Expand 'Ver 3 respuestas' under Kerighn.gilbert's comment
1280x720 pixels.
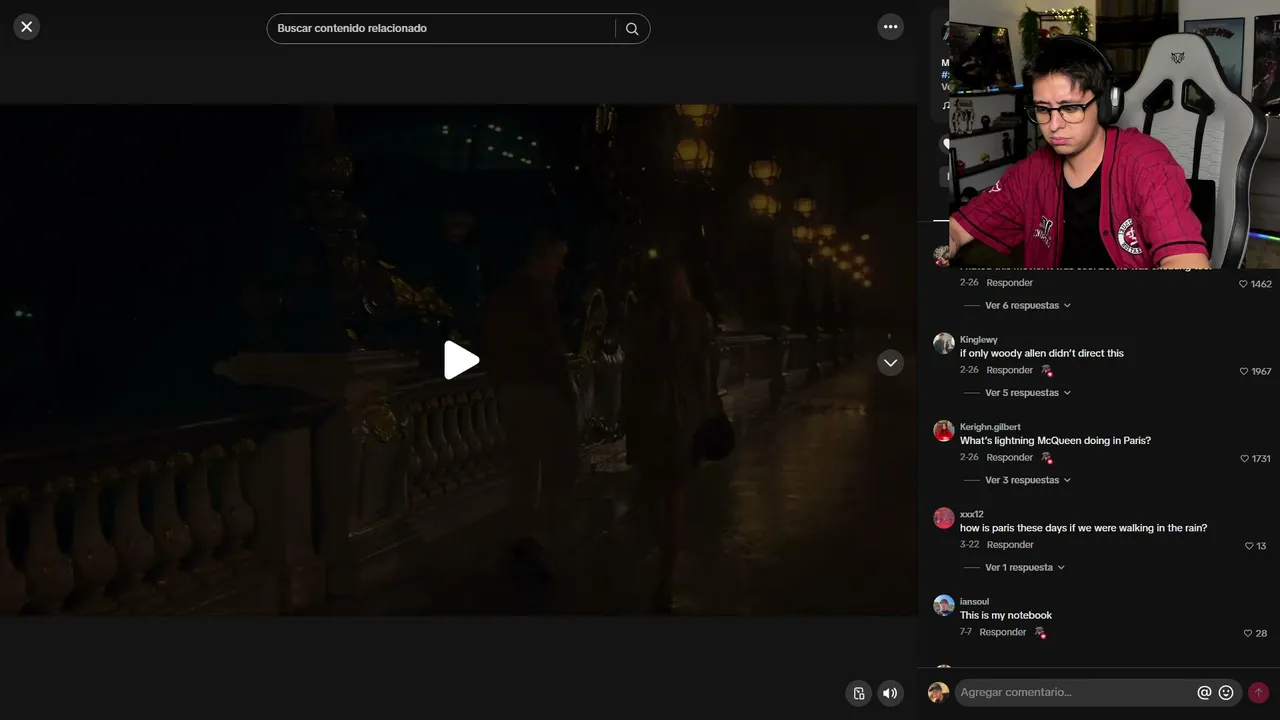pyautogui.click(x=1028, y=480)
